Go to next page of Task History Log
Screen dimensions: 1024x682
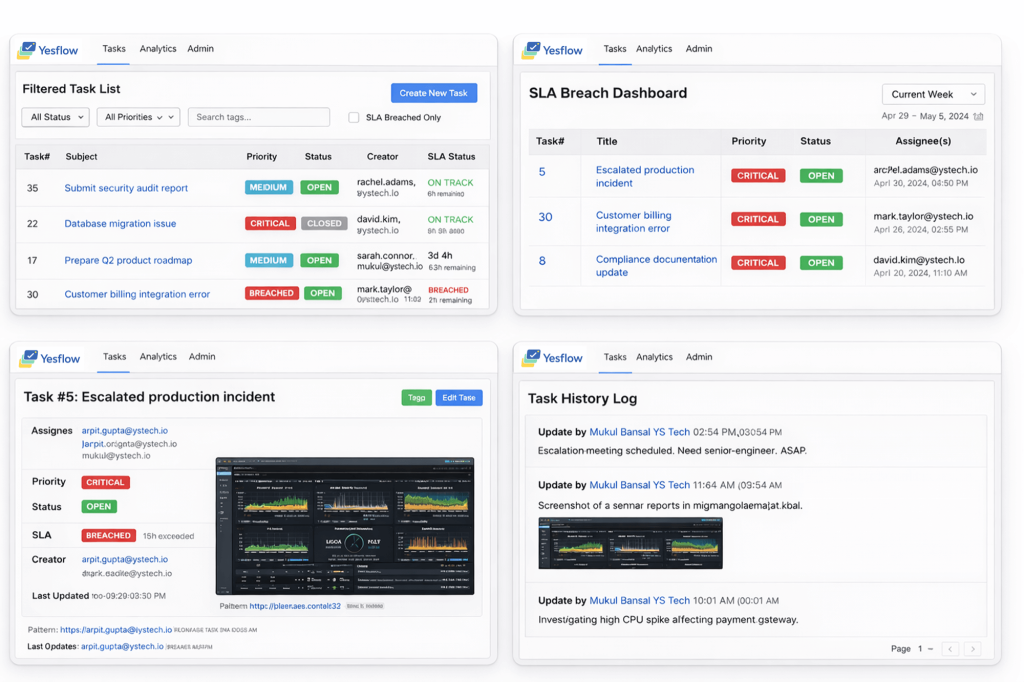point(971,649)
